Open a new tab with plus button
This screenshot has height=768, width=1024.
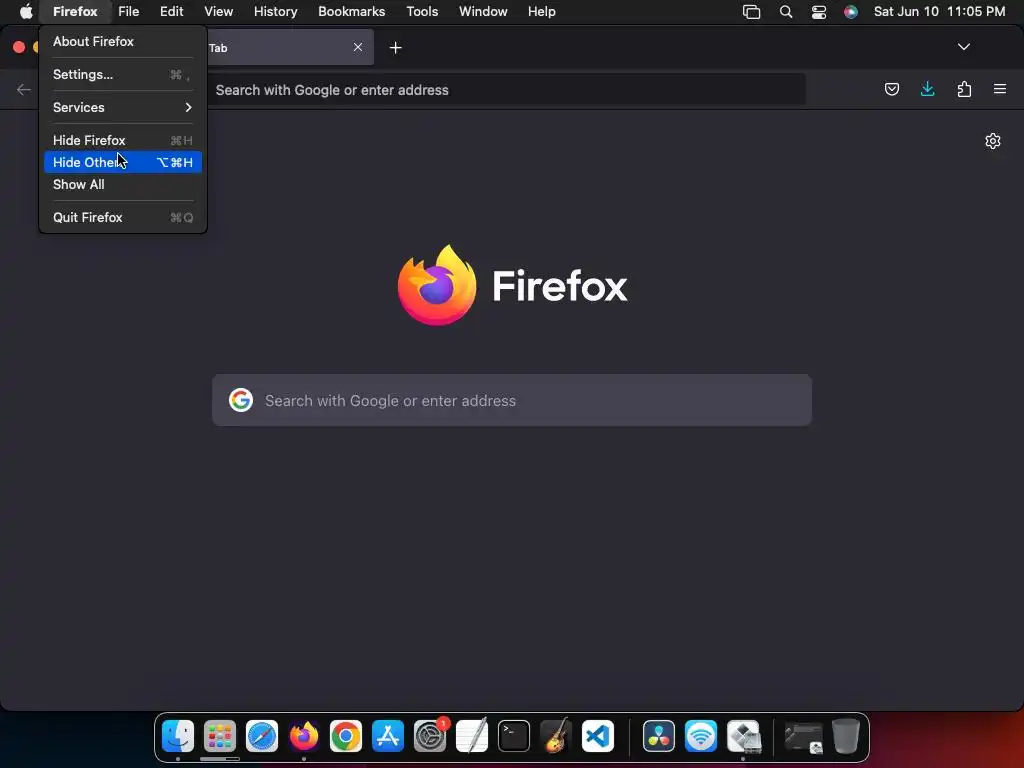[395, 48]
